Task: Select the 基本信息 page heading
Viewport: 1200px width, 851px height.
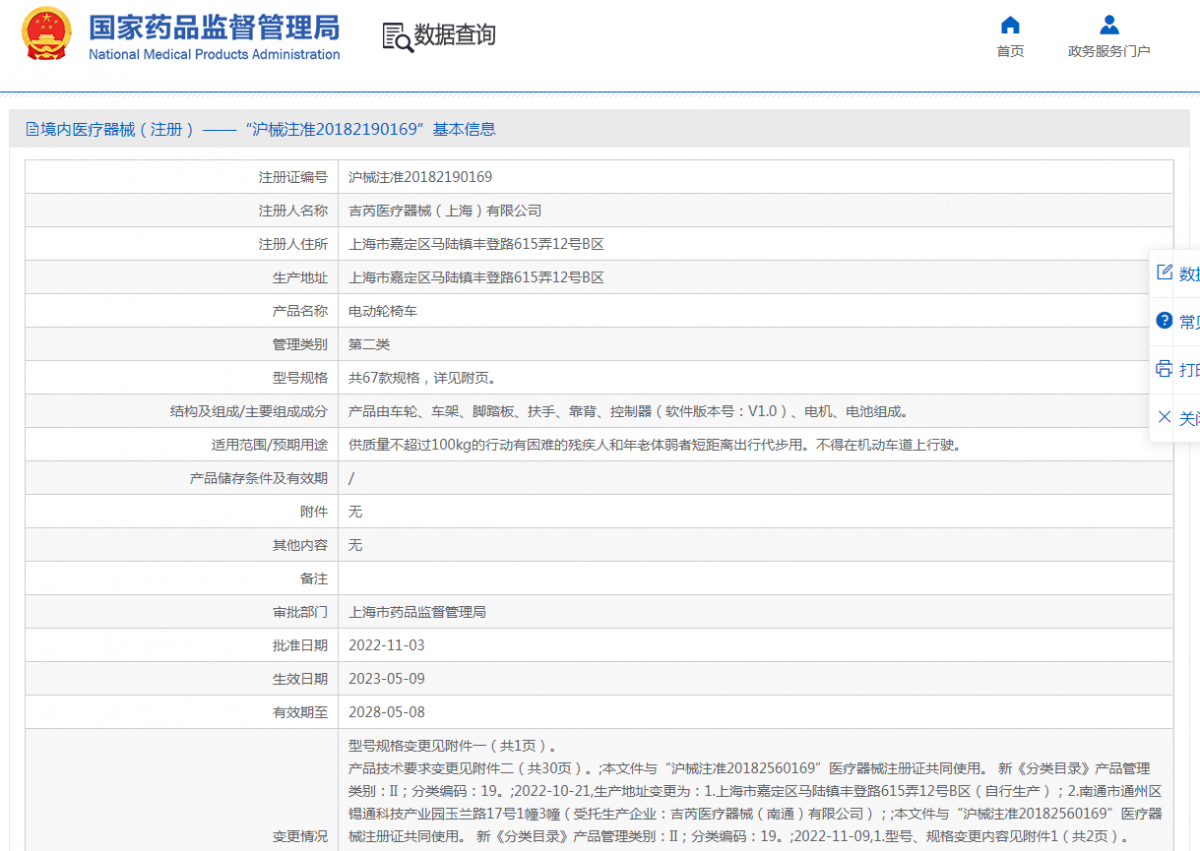Action: pyautogui.click(x=464, y=129)
